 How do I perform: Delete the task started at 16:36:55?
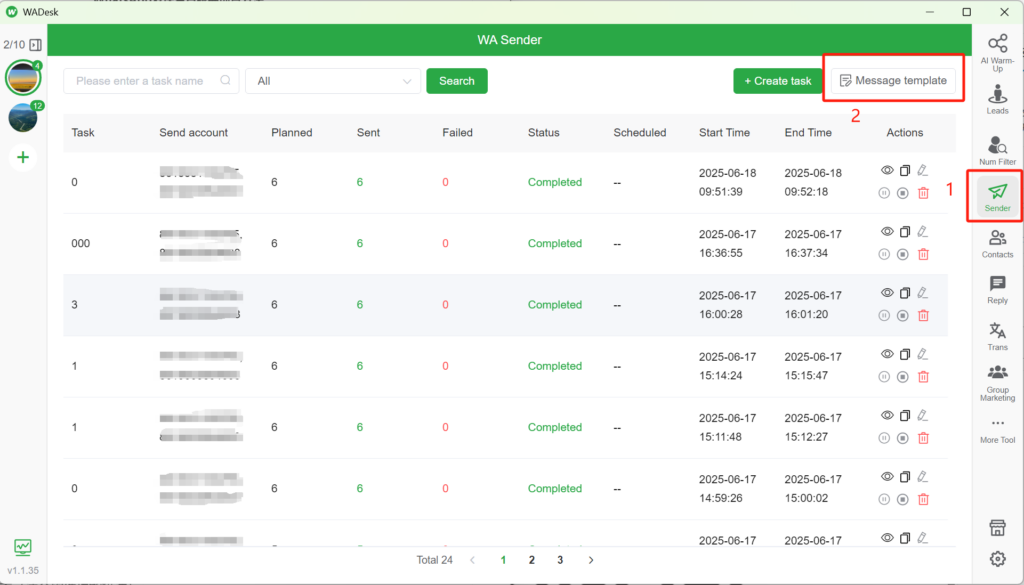pyautogui.click(x=923, y=254)
